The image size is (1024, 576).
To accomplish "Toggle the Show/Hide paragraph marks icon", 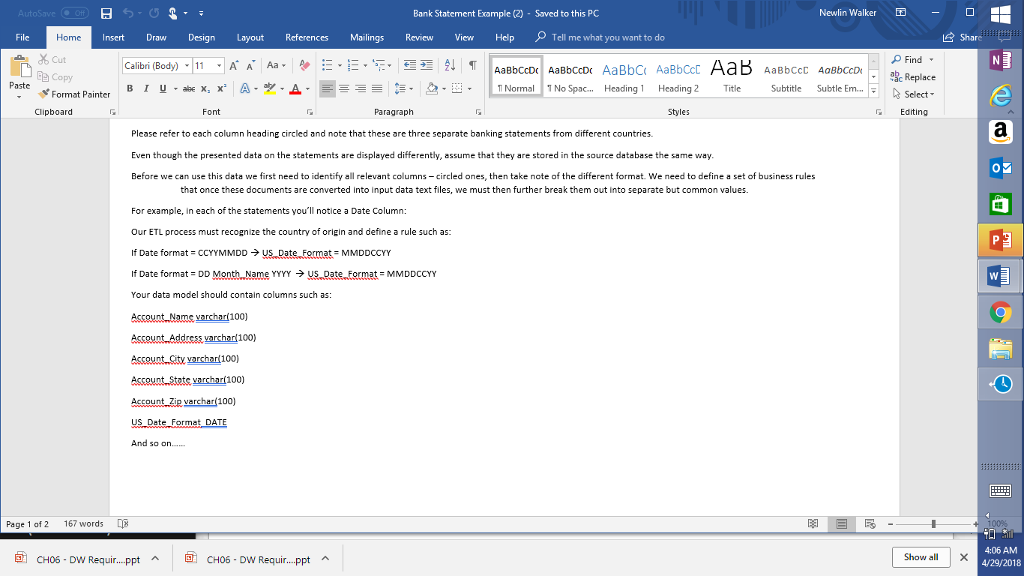I will [x=472, y=63].
